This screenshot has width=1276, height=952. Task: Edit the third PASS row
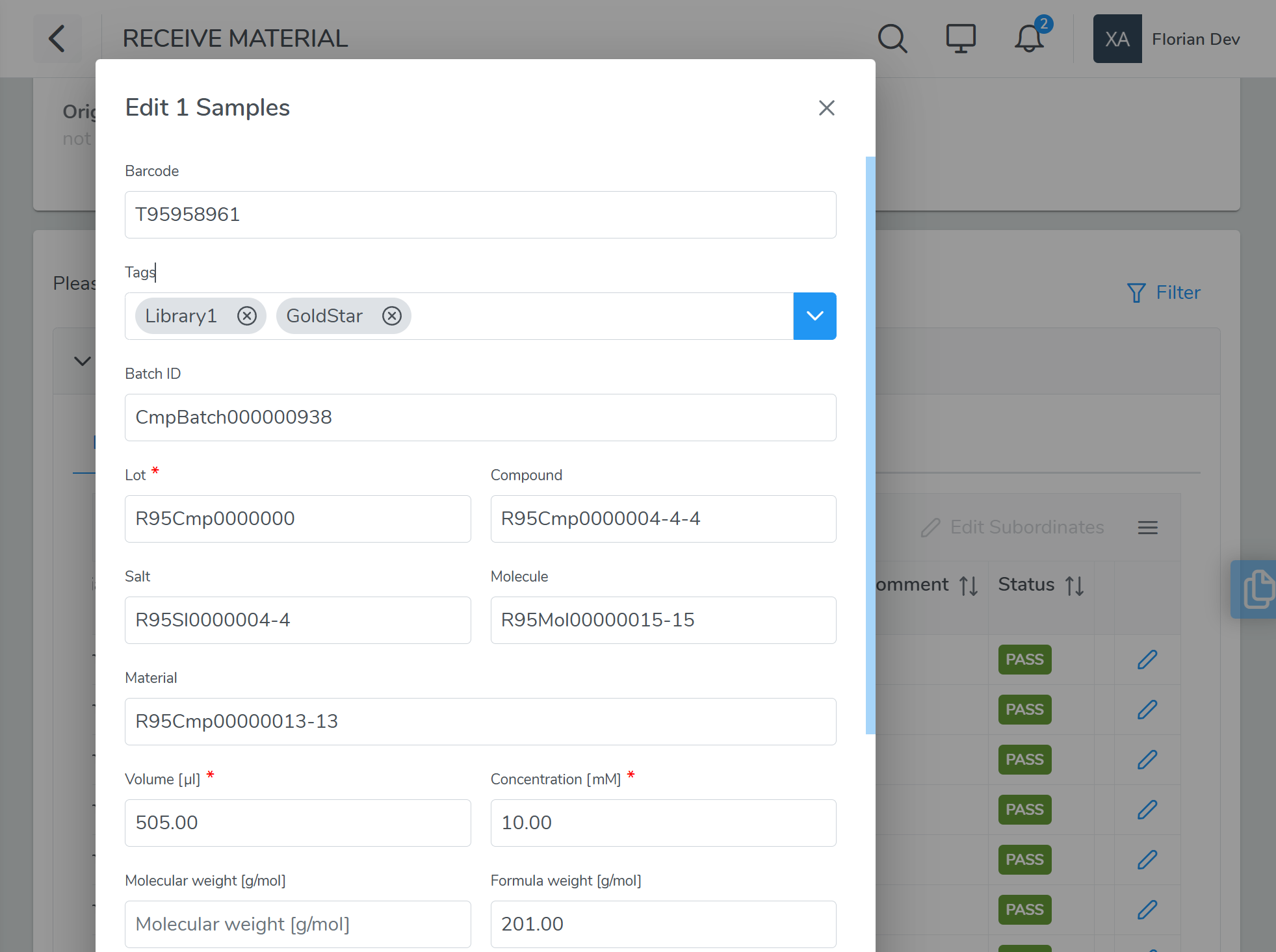[1147, 760]
